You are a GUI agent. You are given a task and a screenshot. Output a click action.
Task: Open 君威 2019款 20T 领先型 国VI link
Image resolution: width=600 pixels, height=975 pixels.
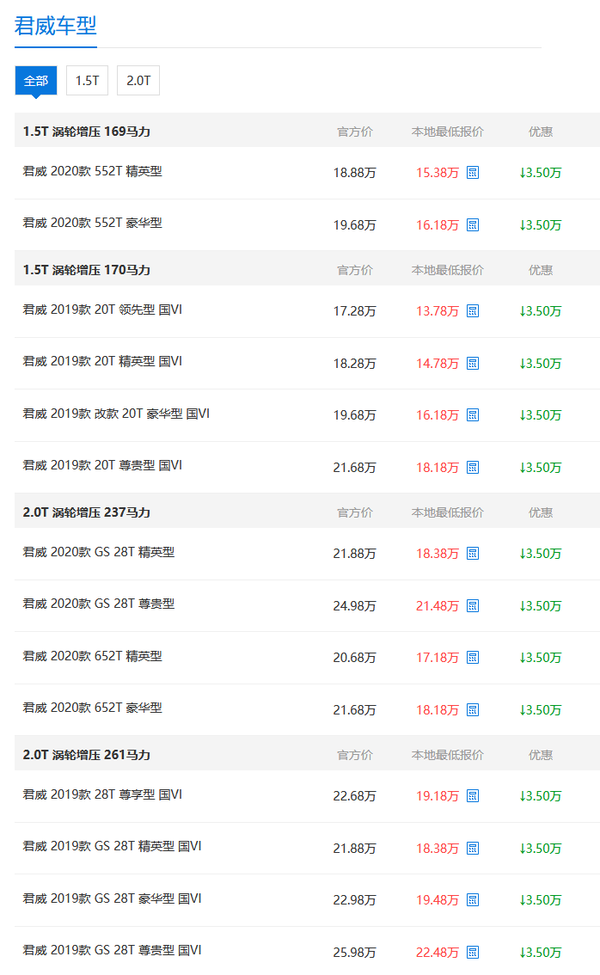103,310
